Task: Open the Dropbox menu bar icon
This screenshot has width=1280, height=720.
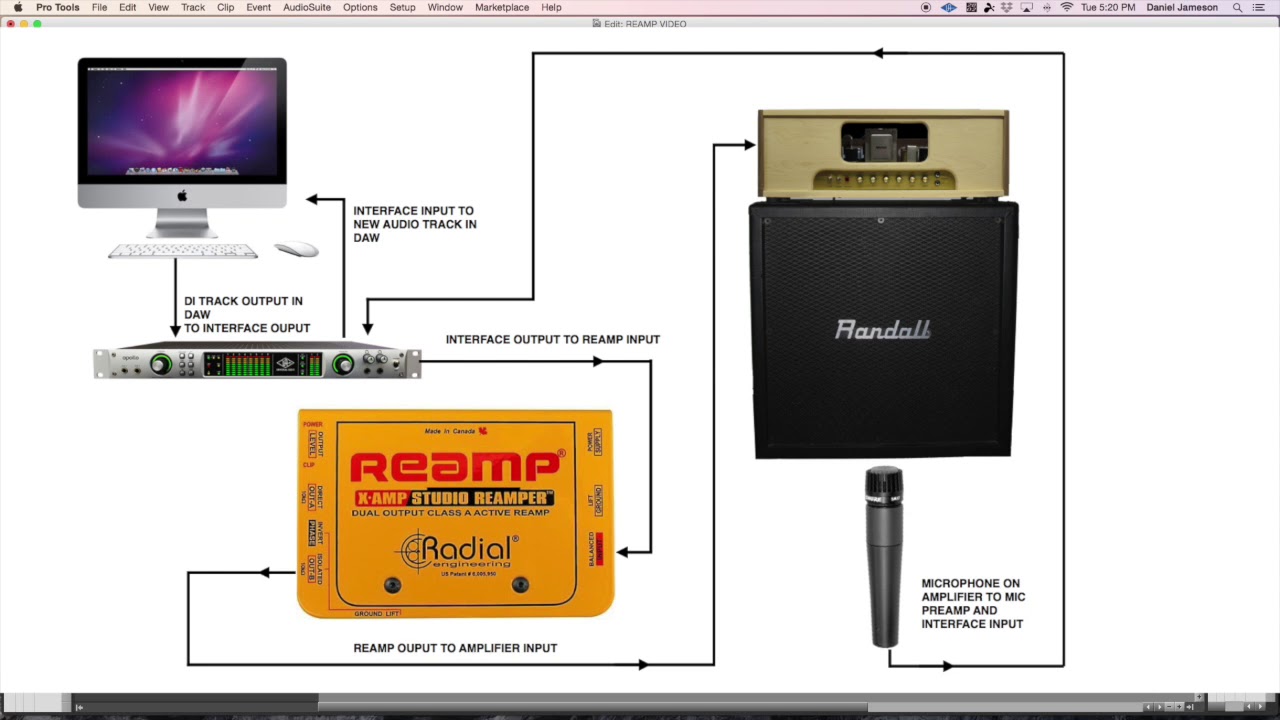Action: tap(1007, 7)
